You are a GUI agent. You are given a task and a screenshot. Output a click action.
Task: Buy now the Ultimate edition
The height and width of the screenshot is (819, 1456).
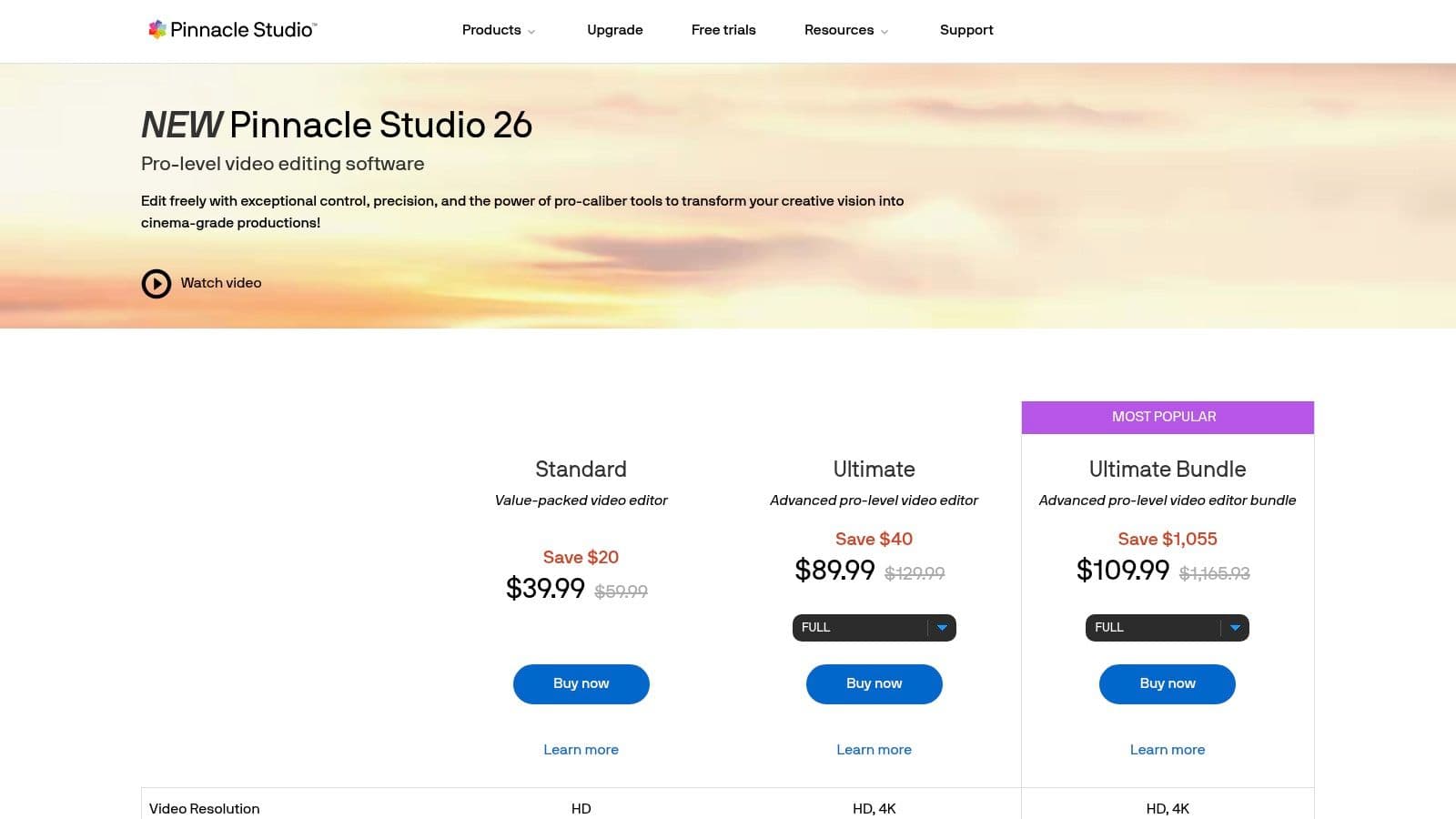click(875, 683)
